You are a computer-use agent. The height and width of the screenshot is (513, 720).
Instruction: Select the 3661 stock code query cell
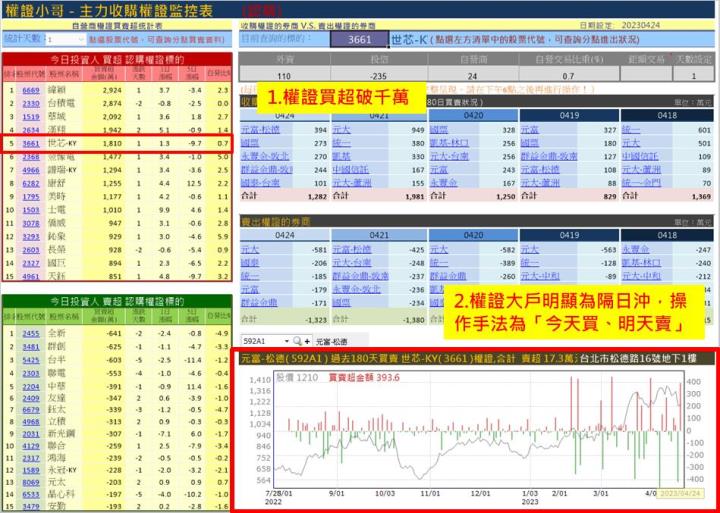click(359, 39)
